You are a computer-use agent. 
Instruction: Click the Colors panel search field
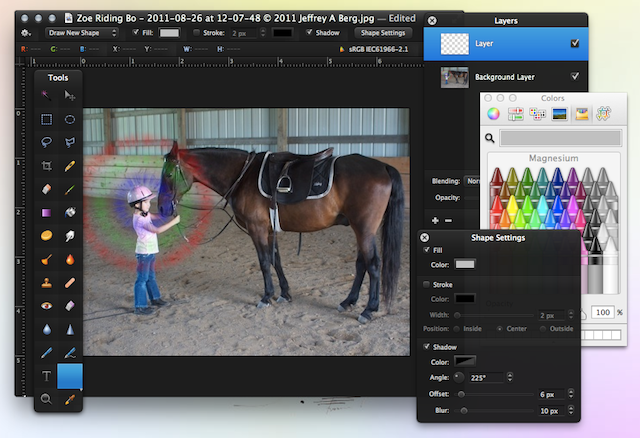[x=560, y=137]
